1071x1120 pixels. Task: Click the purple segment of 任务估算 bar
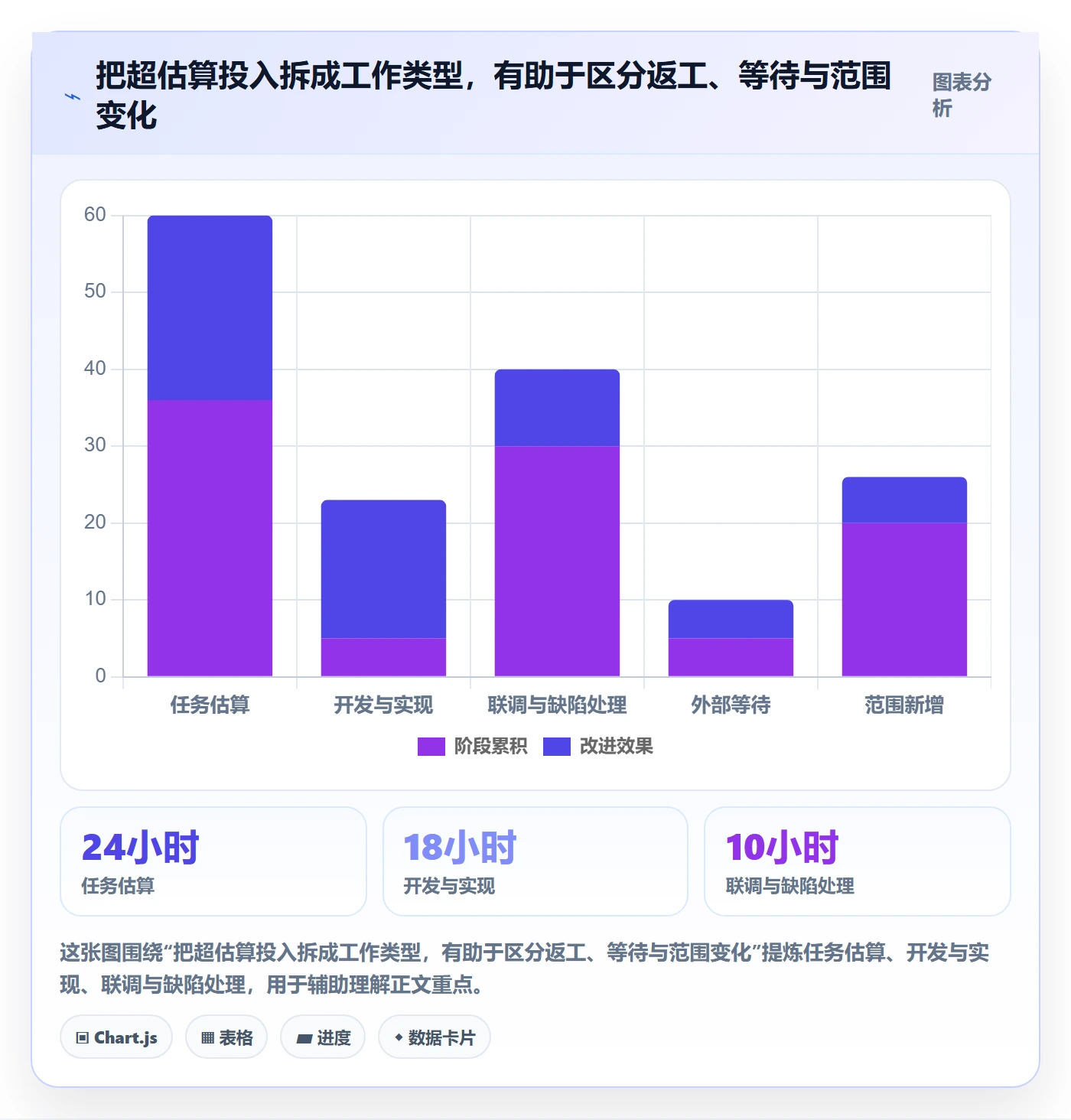pyautogui.click(x=210, y=538)
